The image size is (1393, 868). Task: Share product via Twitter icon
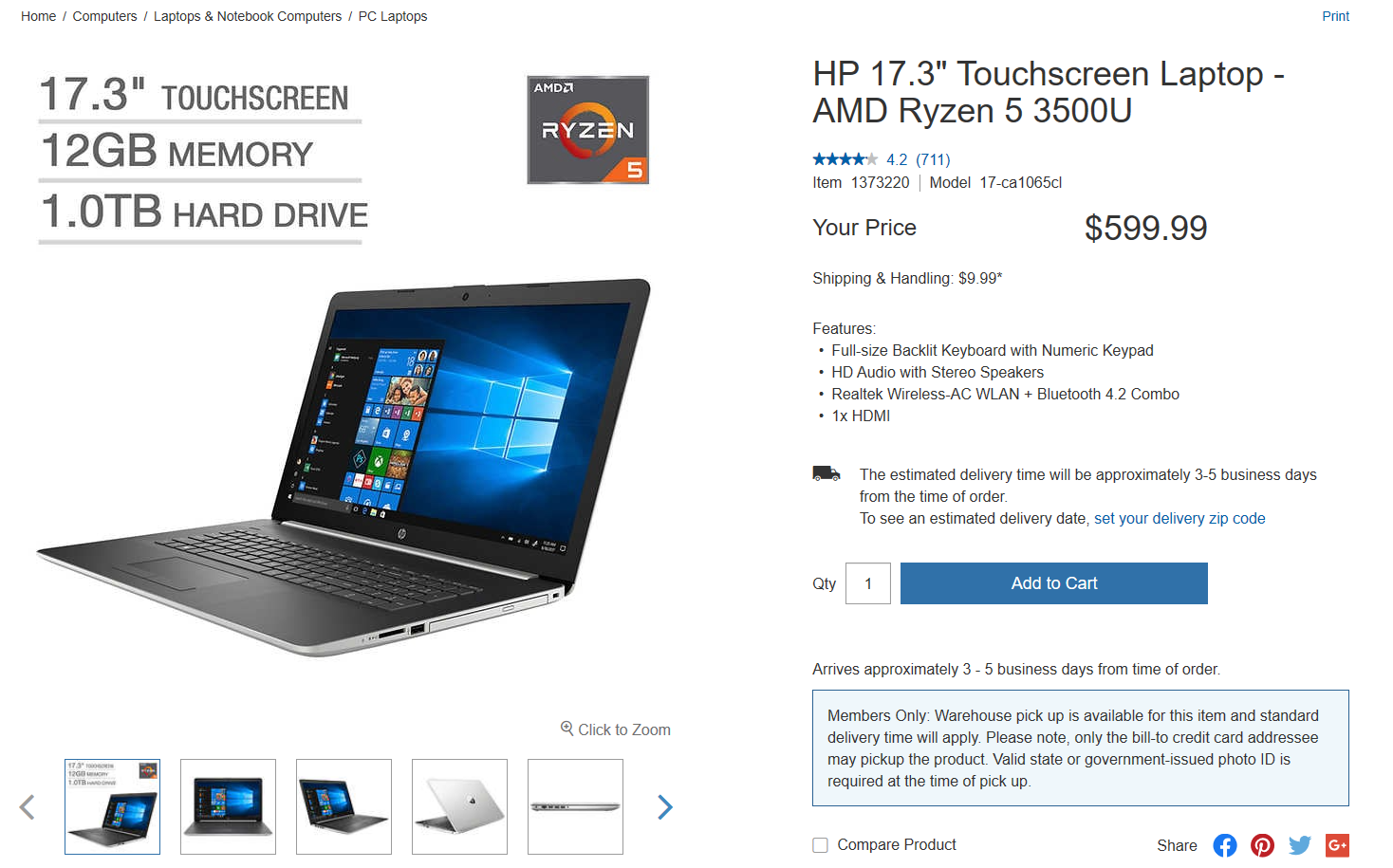[1300, 845]
